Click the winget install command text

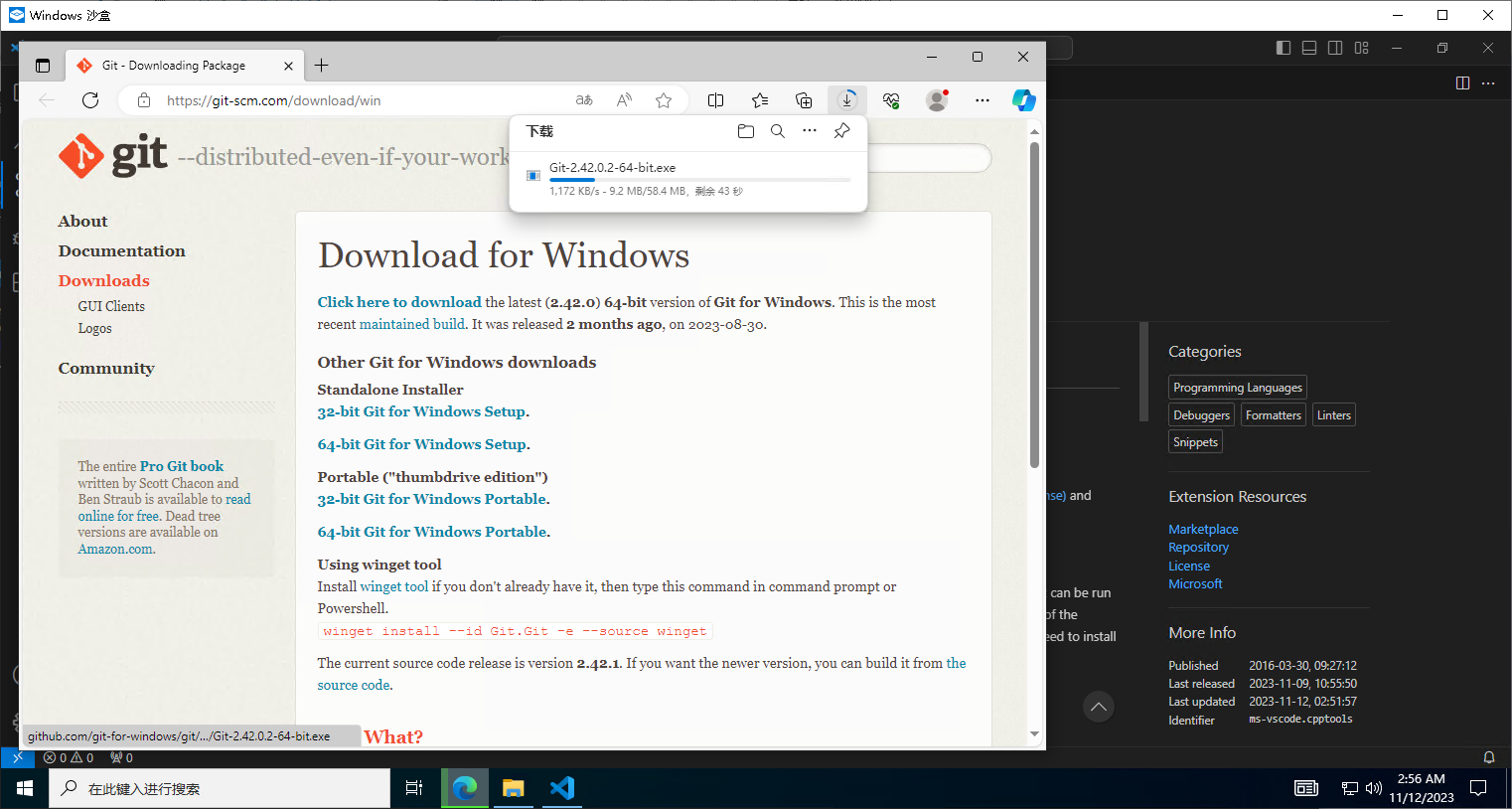[515, 631]
